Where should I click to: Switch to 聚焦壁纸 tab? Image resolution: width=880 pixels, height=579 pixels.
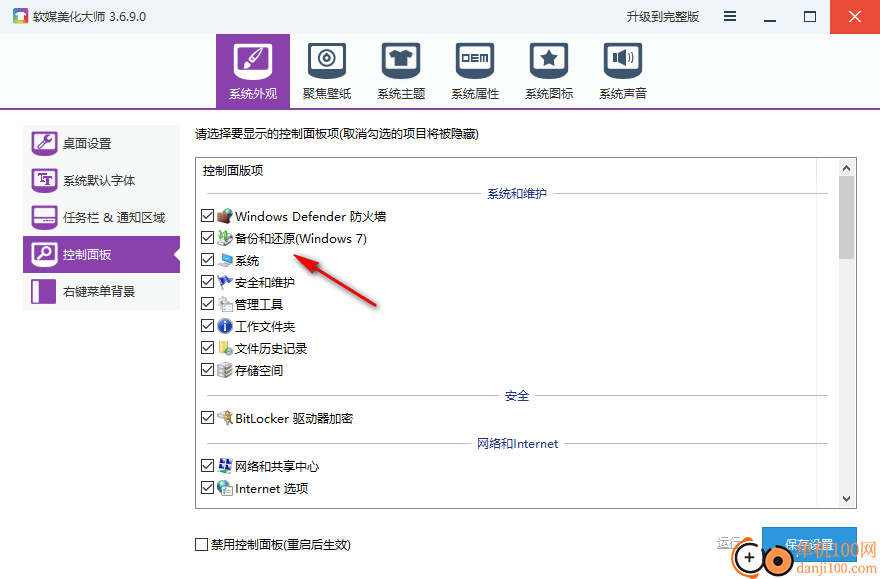click(x=327, y=71)
